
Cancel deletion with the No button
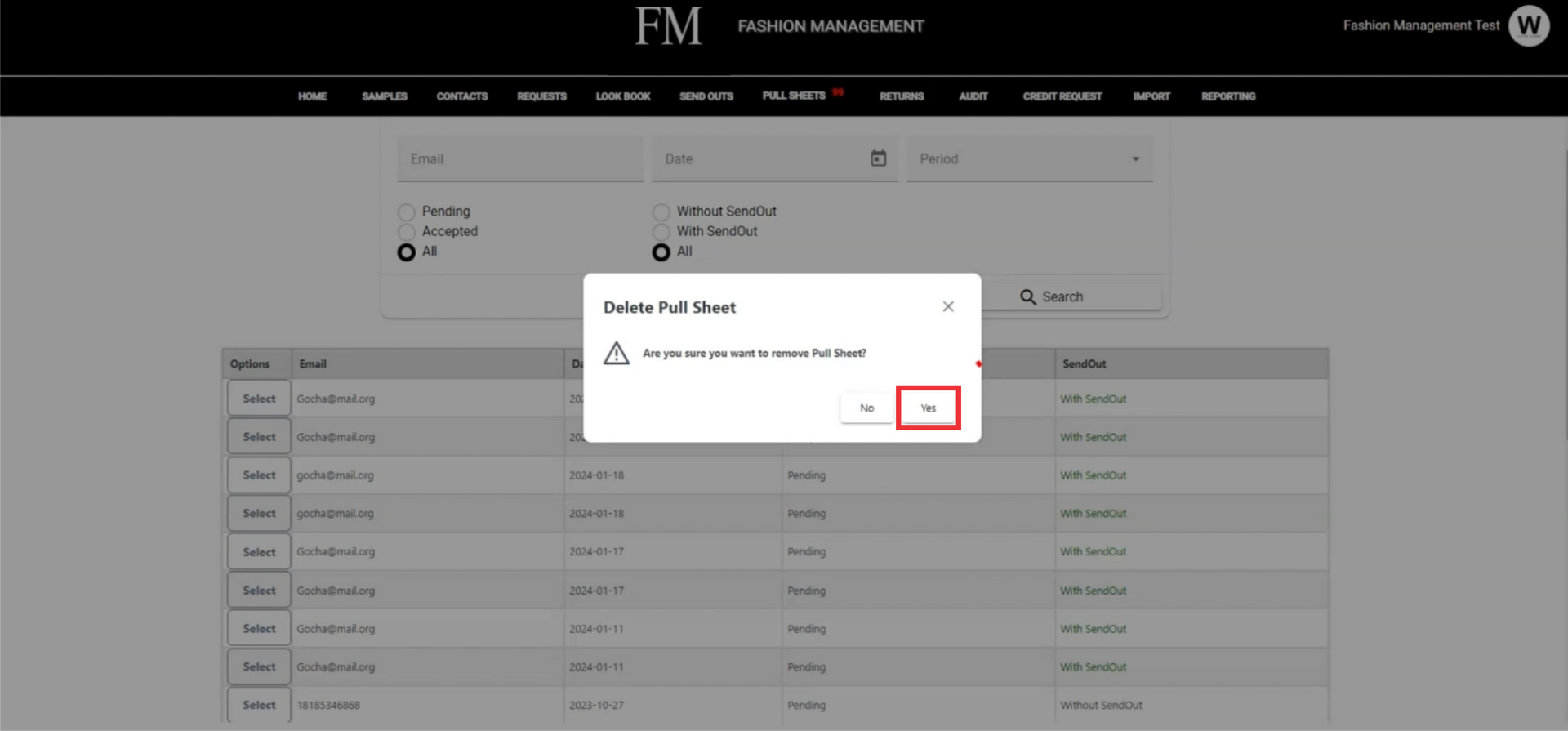tap(866, 408)
